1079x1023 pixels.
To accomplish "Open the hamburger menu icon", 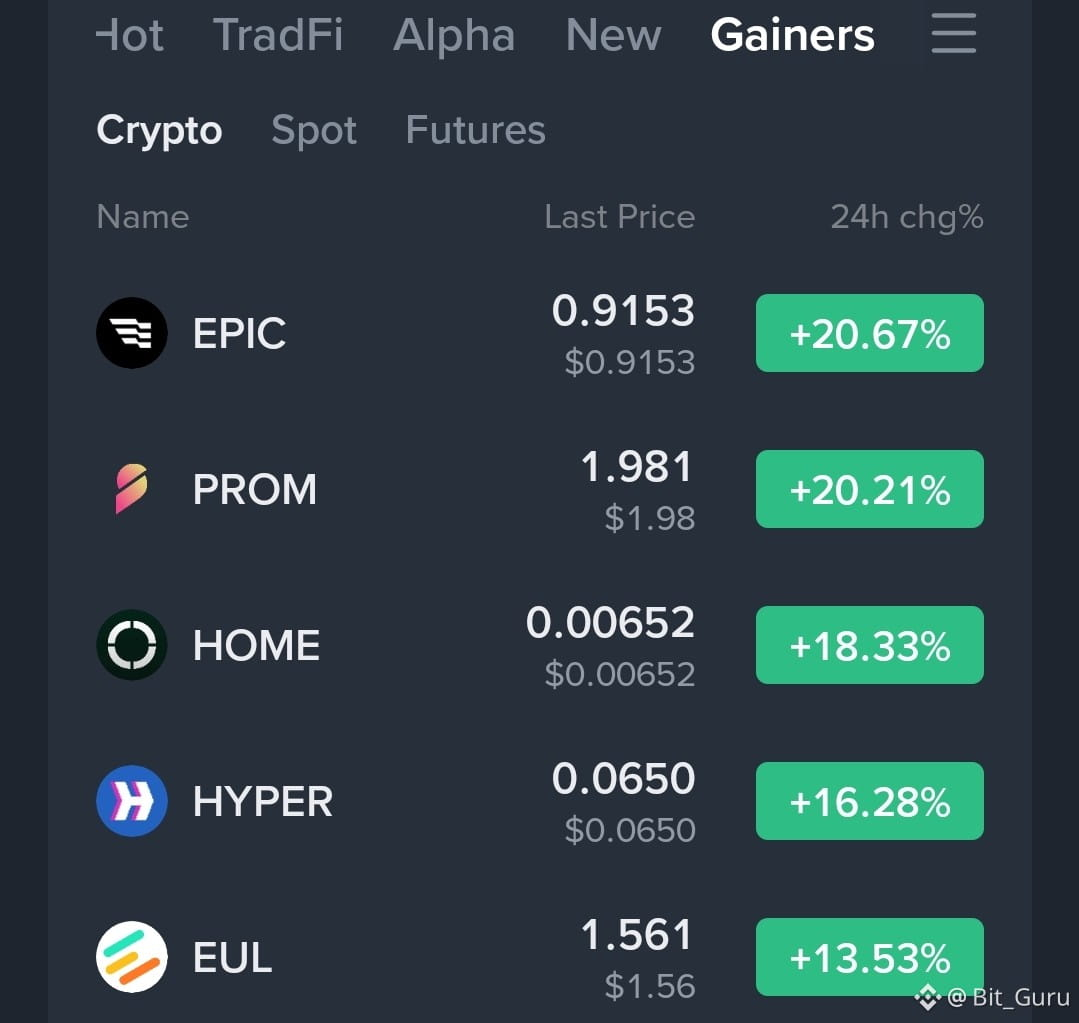I will [x=953, y=32].
